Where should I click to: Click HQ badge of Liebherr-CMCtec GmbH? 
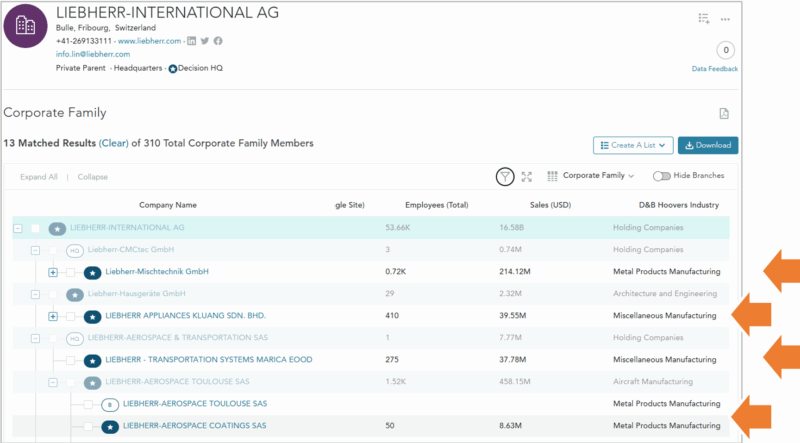coord(74,251)
